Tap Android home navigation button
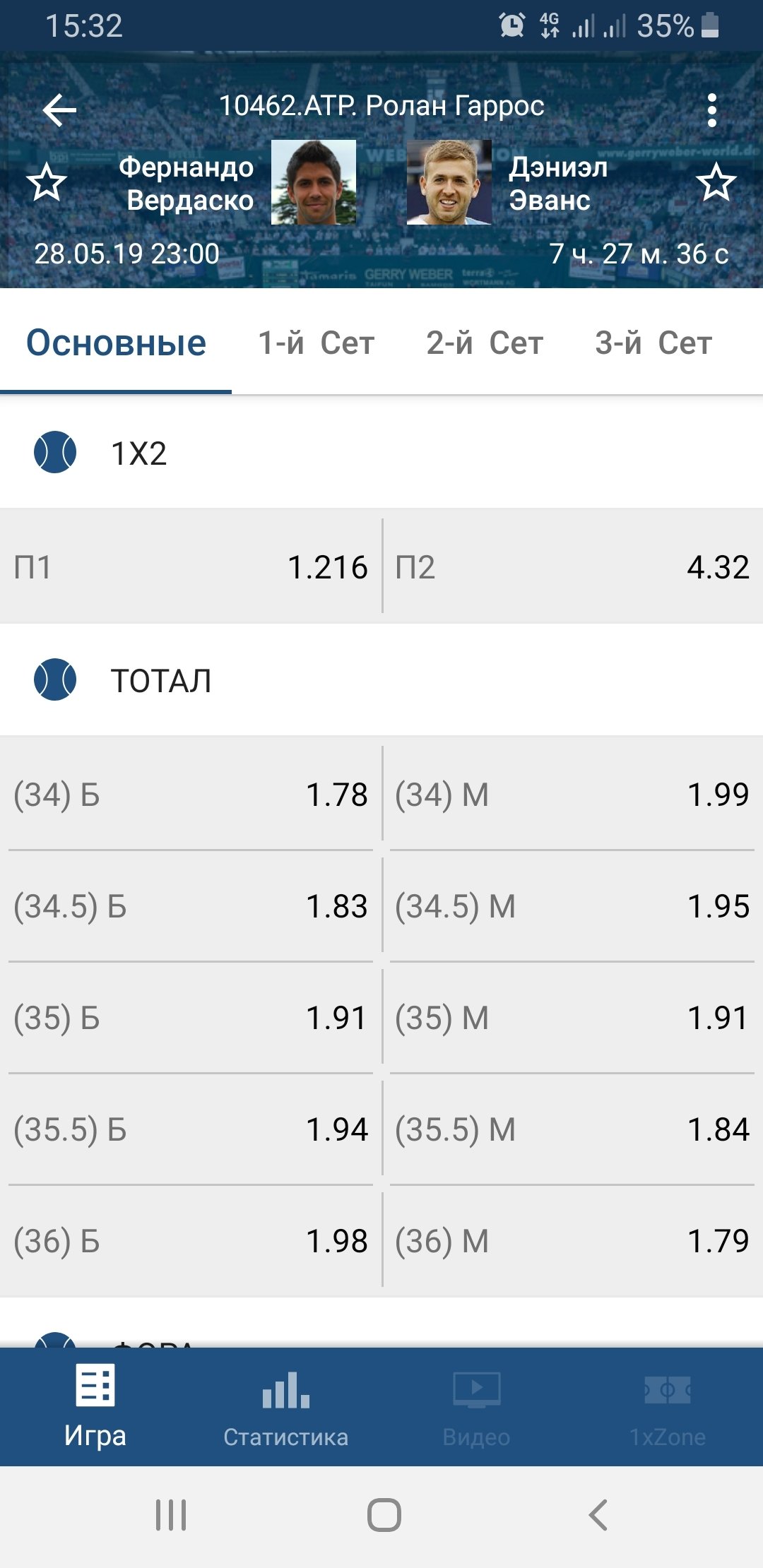 coord(384,1515)
